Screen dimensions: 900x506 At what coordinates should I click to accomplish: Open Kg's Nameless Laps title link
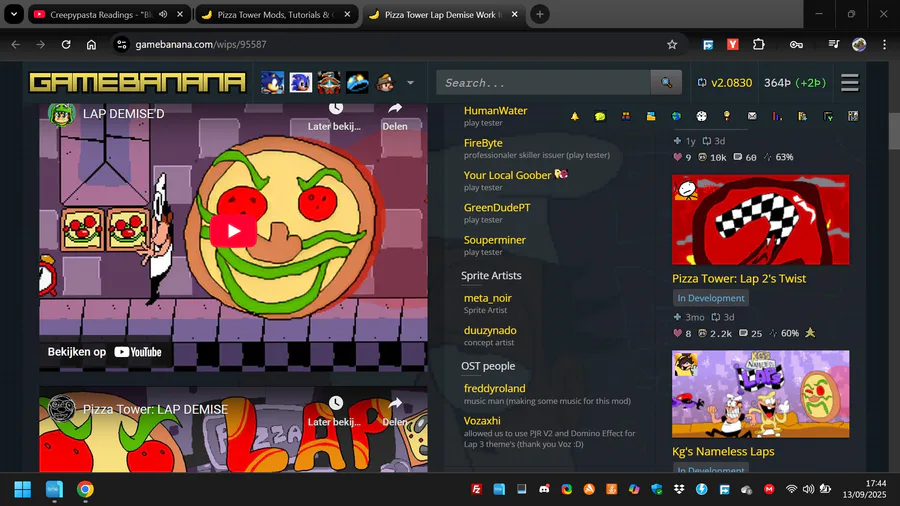[x=723, y=451]
